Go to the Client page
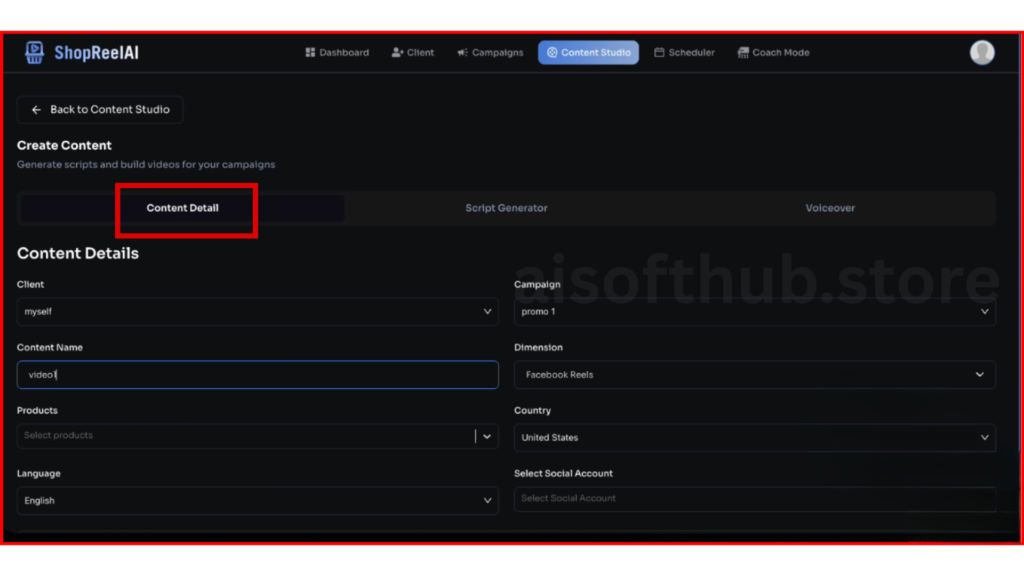The image size is (1024, 576). click(x=413, y=53)
